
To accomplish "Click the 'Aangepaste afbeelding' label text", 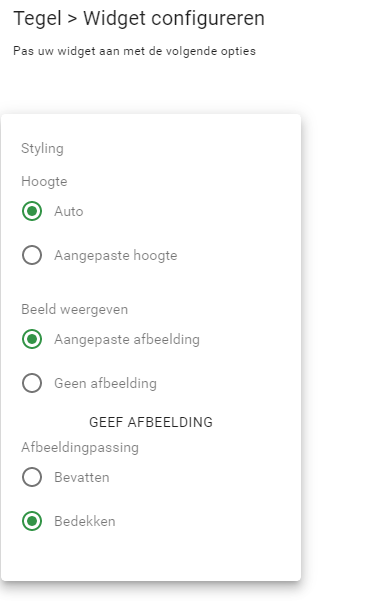I will pyautogui.click(x=127, y=340).
